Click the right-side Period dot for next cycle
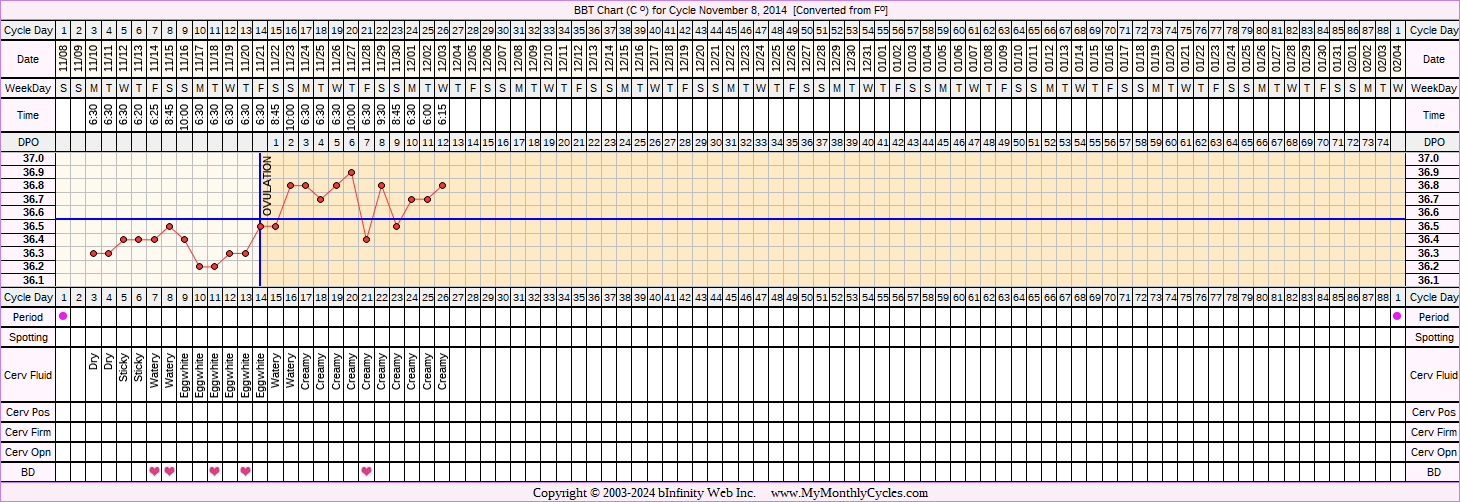The height and width of the screenshot is (502, 1460). coord(1397,316)
